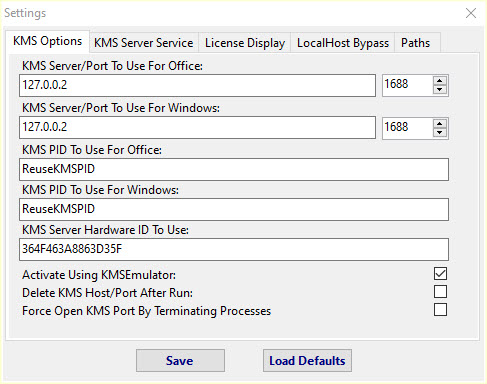This screenshot has width=487, height=384.
Task: Open the KMS Server Service tab
Action: click(x=144, y=43)
